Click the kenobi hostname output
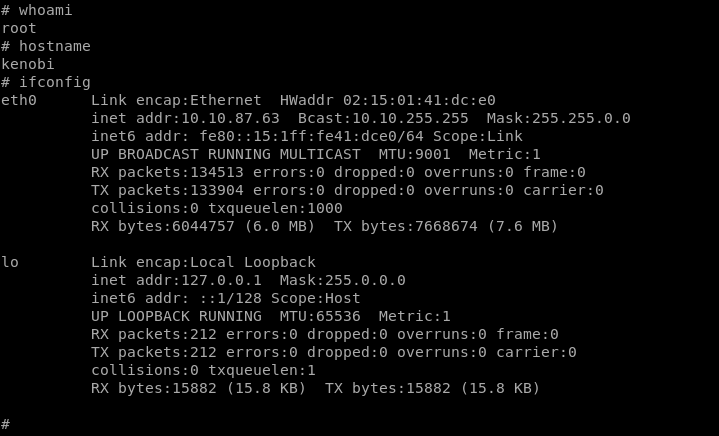This screenshot has width=719, height=436. pyautogui.click(x=28, y=64)
